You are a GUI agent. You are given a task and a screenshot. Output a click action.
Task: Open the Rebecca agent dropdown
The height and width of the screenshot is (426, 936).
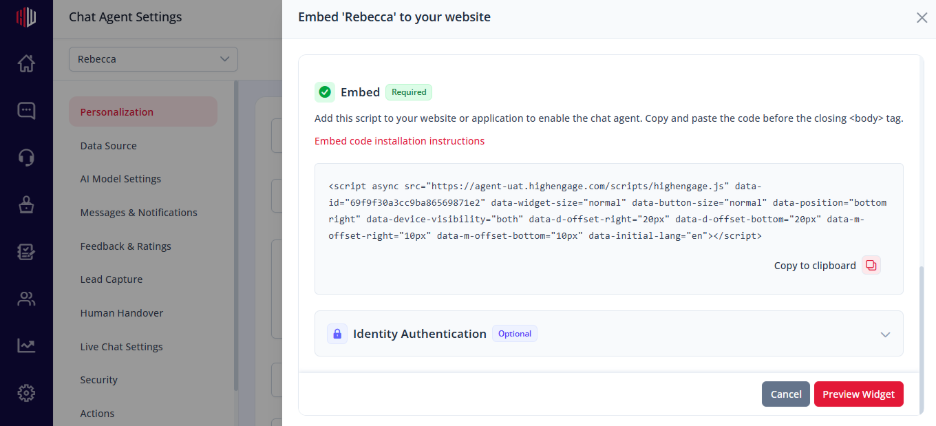click(153, 59)
